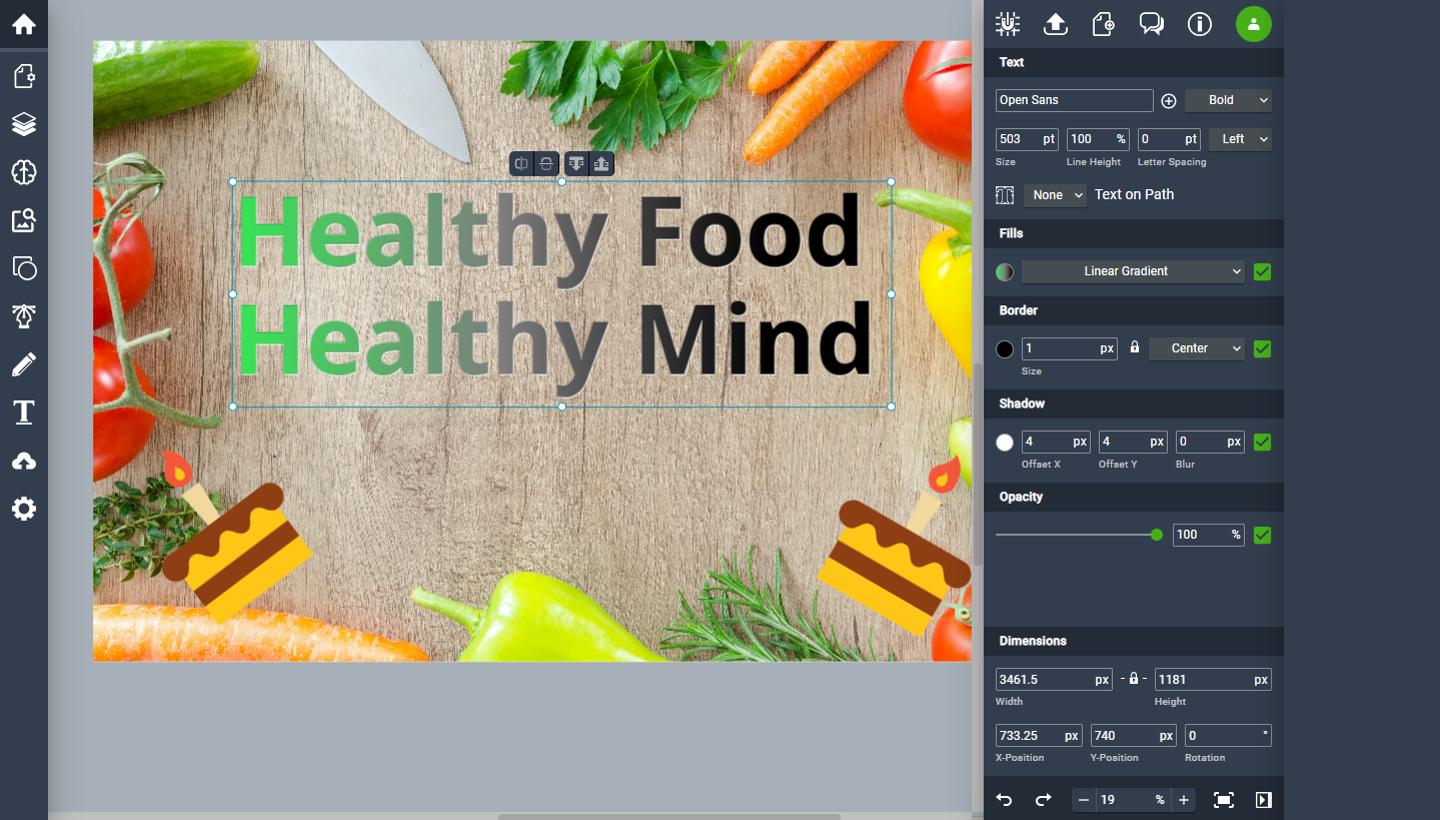Disable the Fills checkbox

click(1262, 271)
